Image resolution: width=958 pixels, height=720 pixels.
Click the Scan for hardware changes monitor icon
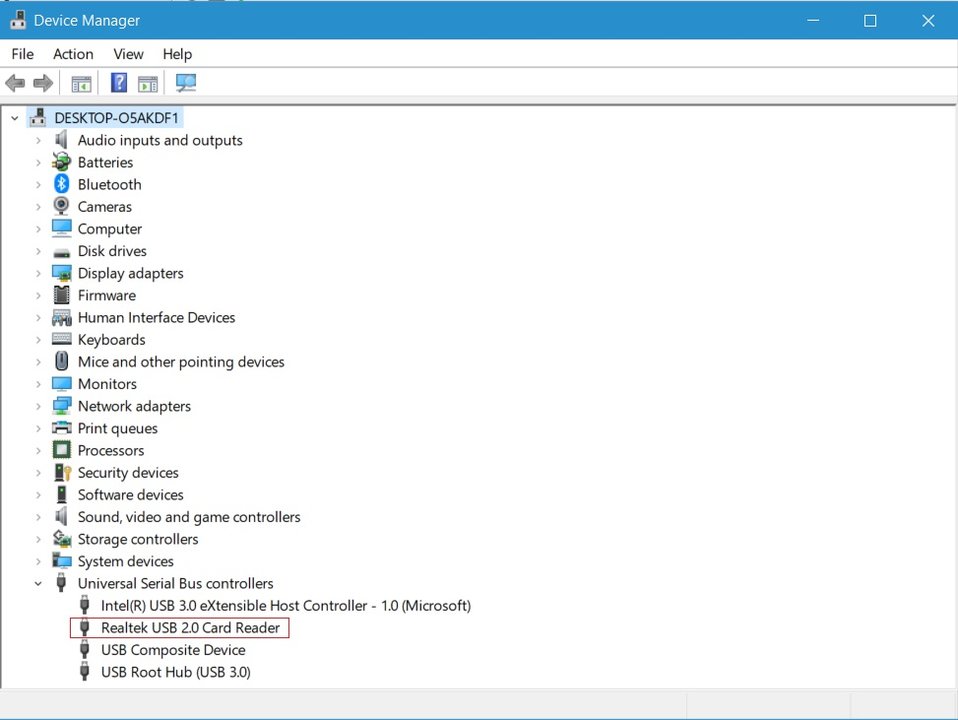(x=186, y=83)
